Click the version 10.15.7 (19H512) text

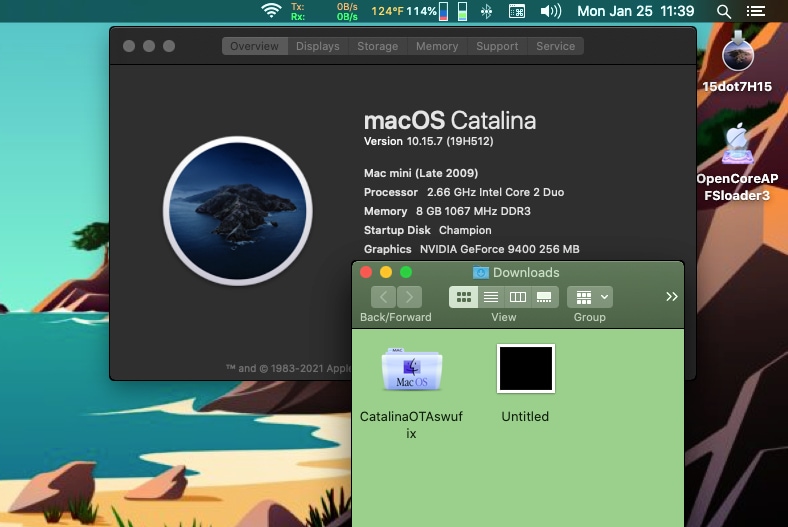[x=428, y=141]
